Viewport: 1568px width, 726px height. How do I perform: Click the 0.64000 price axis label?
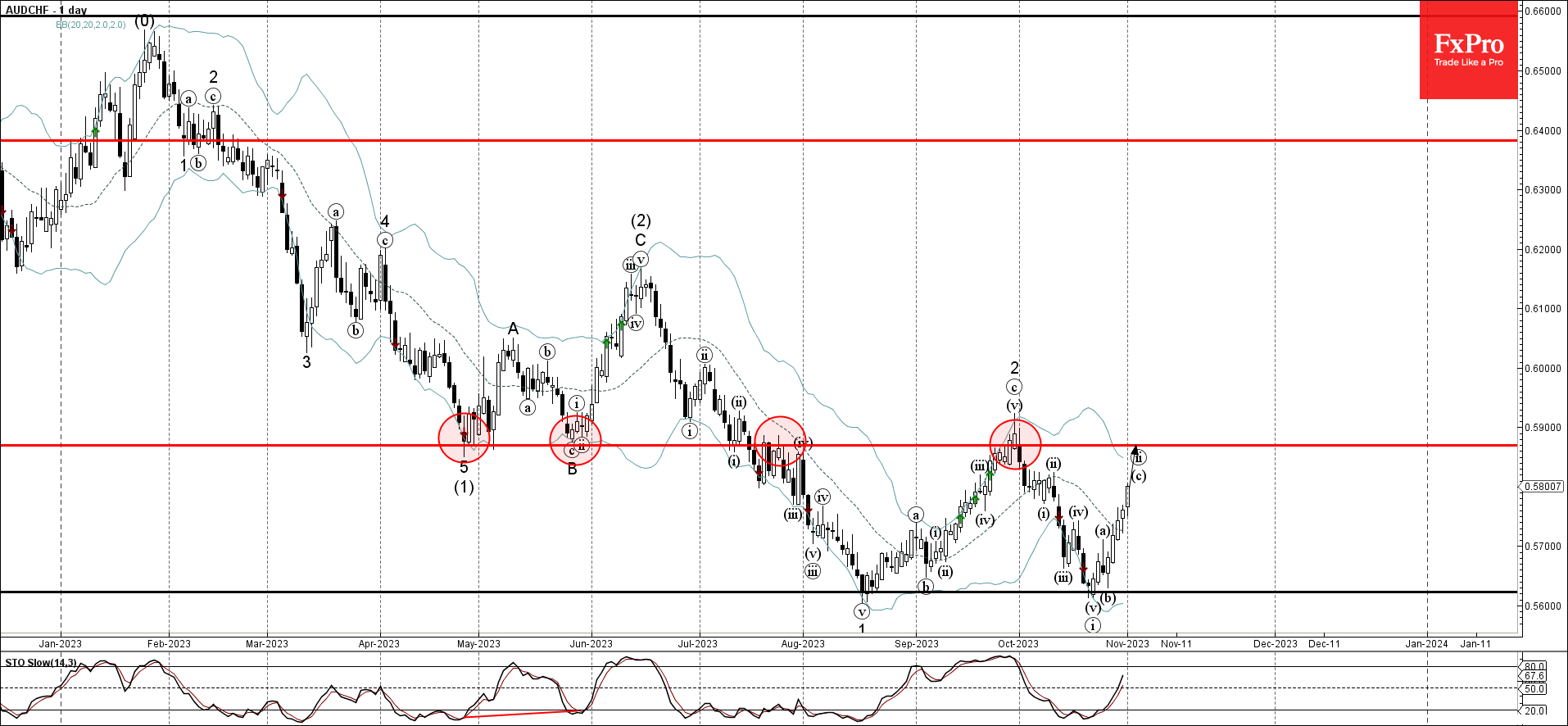point(1544,130)
